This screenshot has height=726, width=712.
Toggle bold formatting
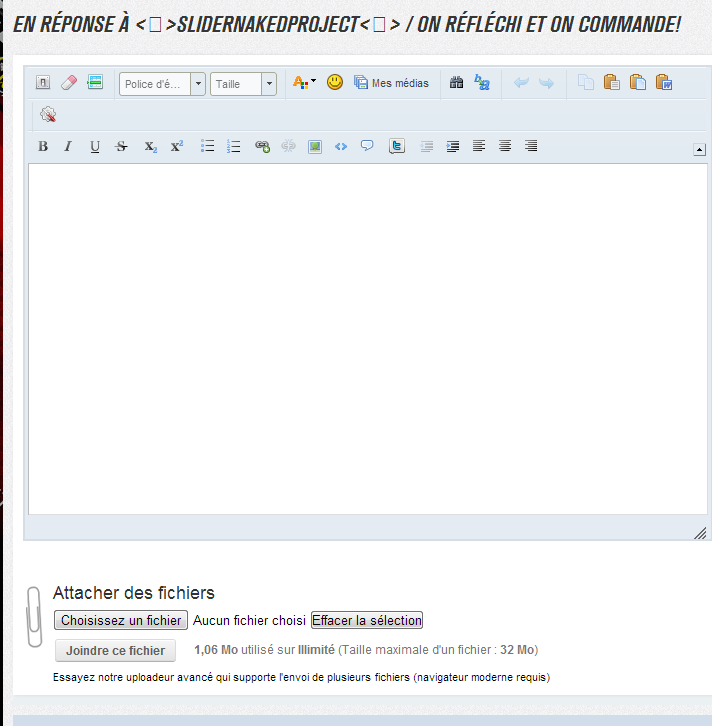(43, 146)
